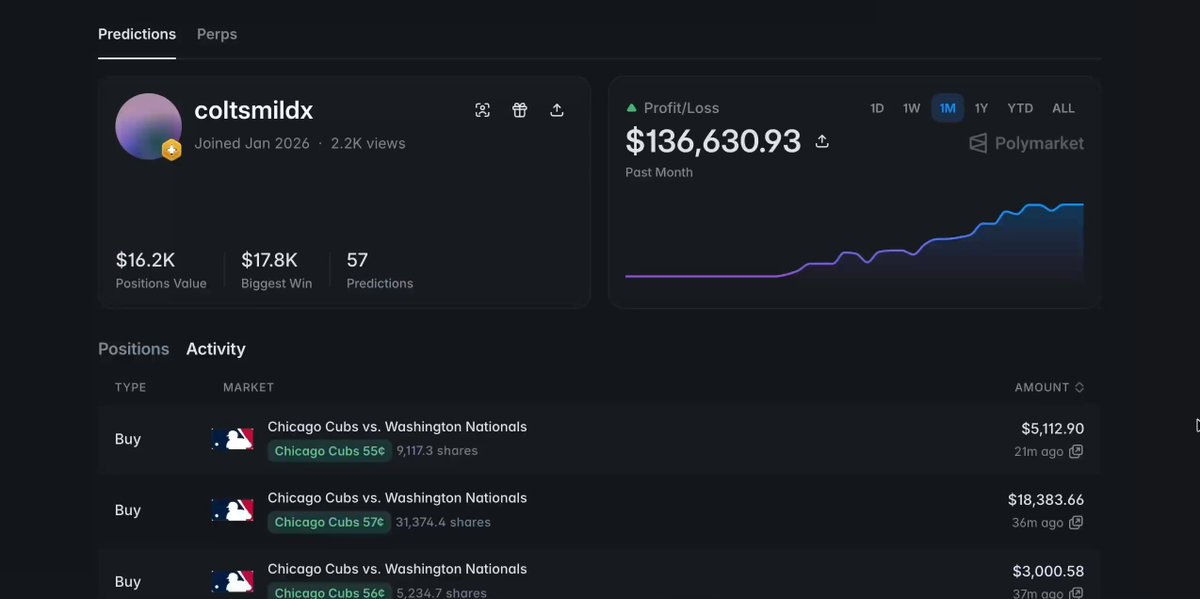1200x599 pixels.
Task: Open transaction link icon next to 36m ago
Action: (x=1076, y=523)
